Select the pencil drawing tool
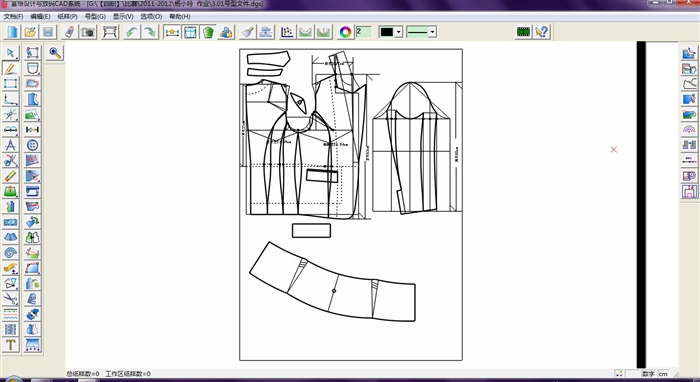The image size is (700, 382). (x=11, y=68)
